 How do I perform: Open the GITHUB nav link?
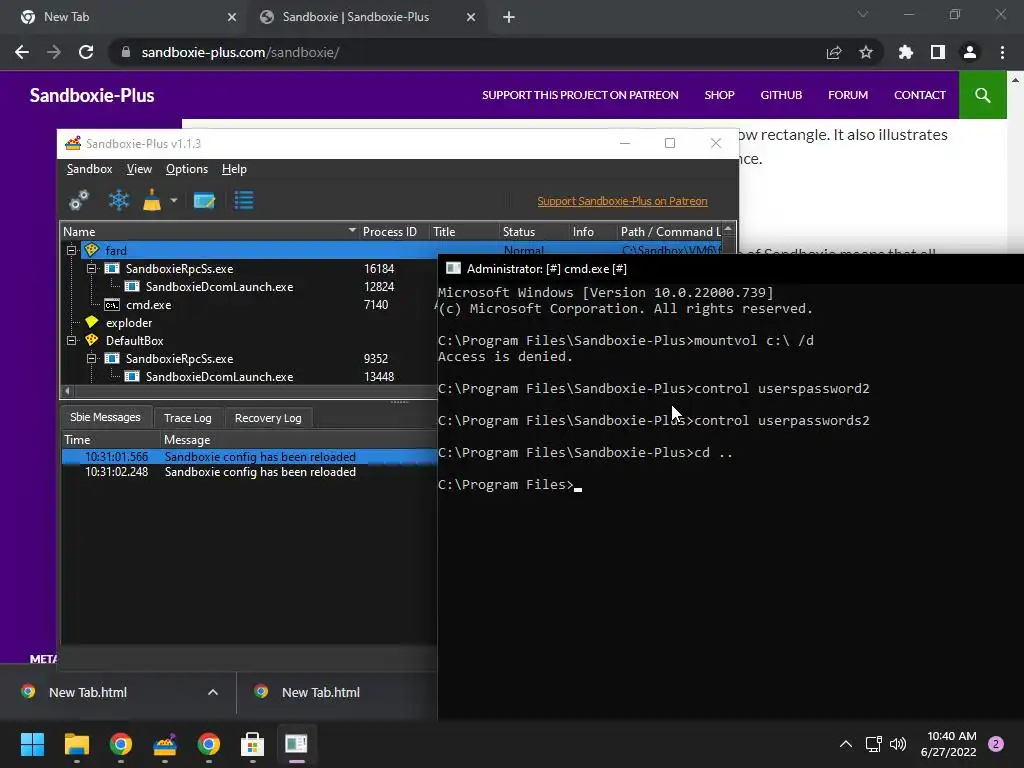[781, 95]
